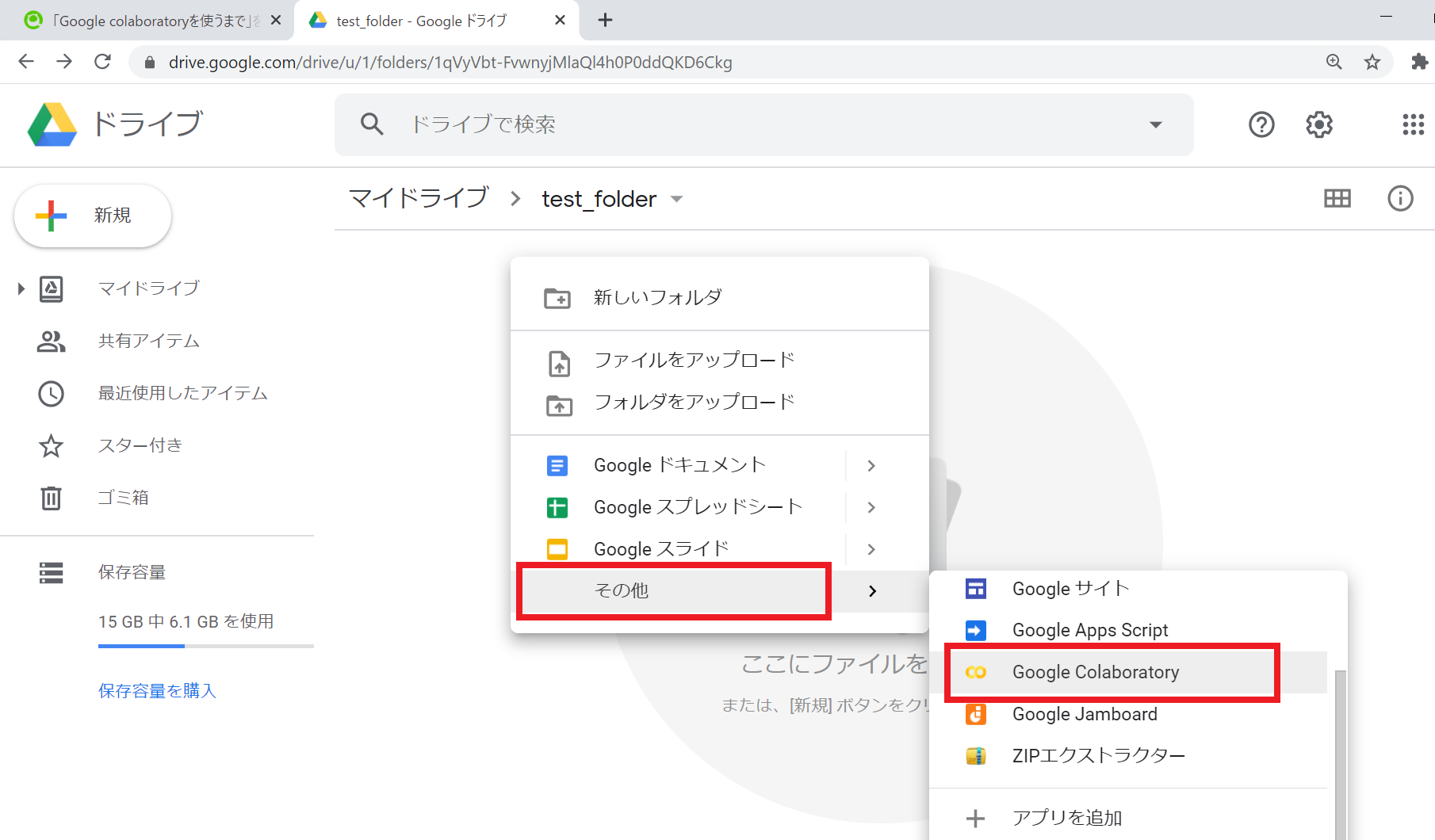
Task: Select Google スライド menu entry
Action: (x=720, y=549)
